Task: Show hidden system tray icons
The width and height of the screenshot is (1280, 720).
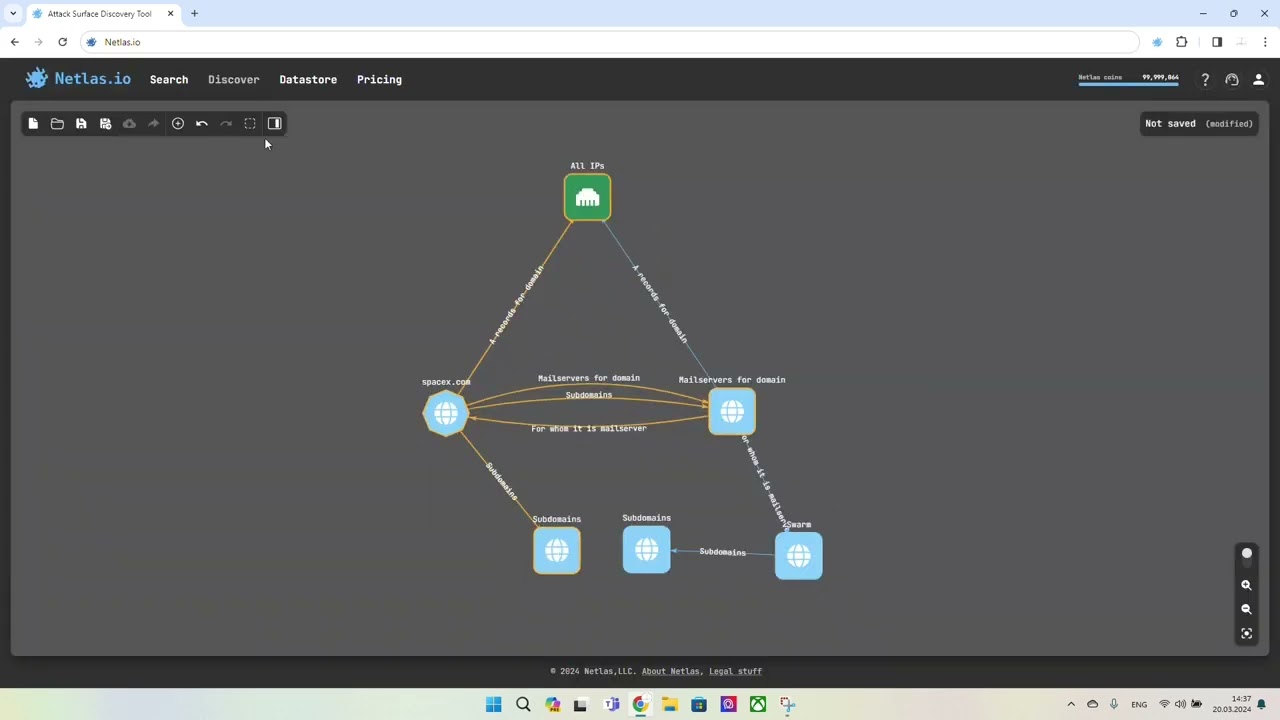Action: point(1071,704)
